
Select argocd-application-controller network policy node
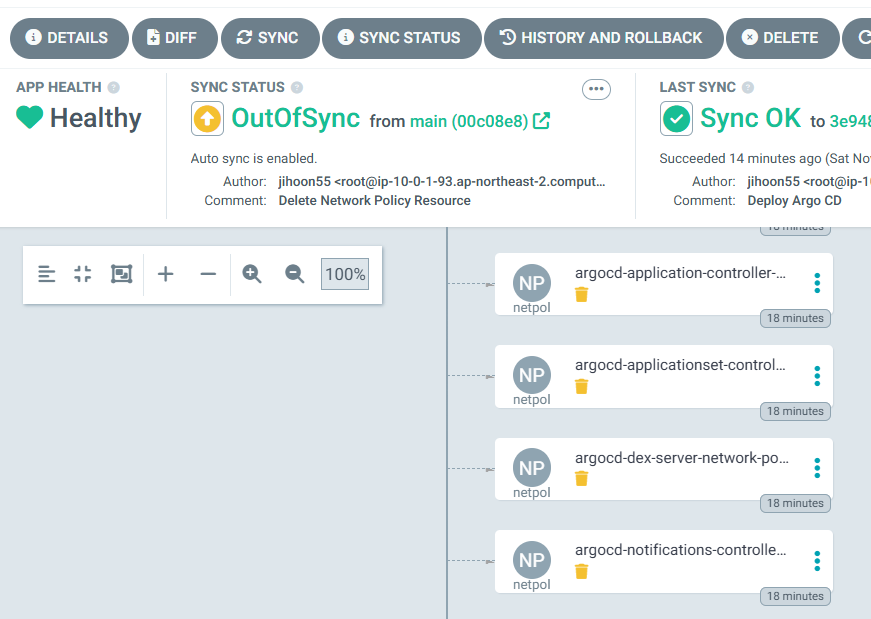pos(664,284)
